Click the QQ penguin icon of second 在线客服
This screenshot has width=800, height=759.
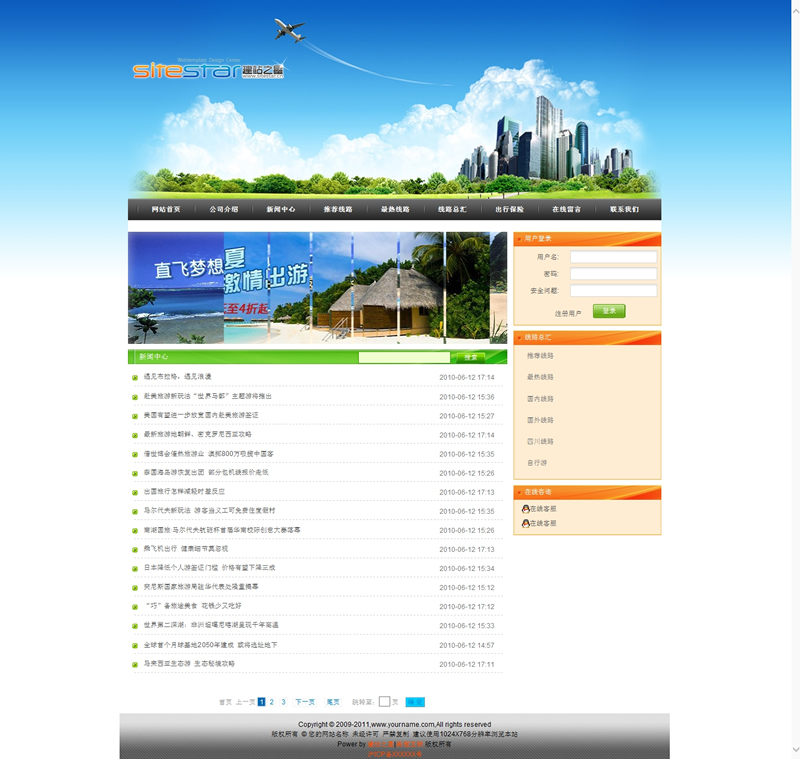click(x=526, y=523)
